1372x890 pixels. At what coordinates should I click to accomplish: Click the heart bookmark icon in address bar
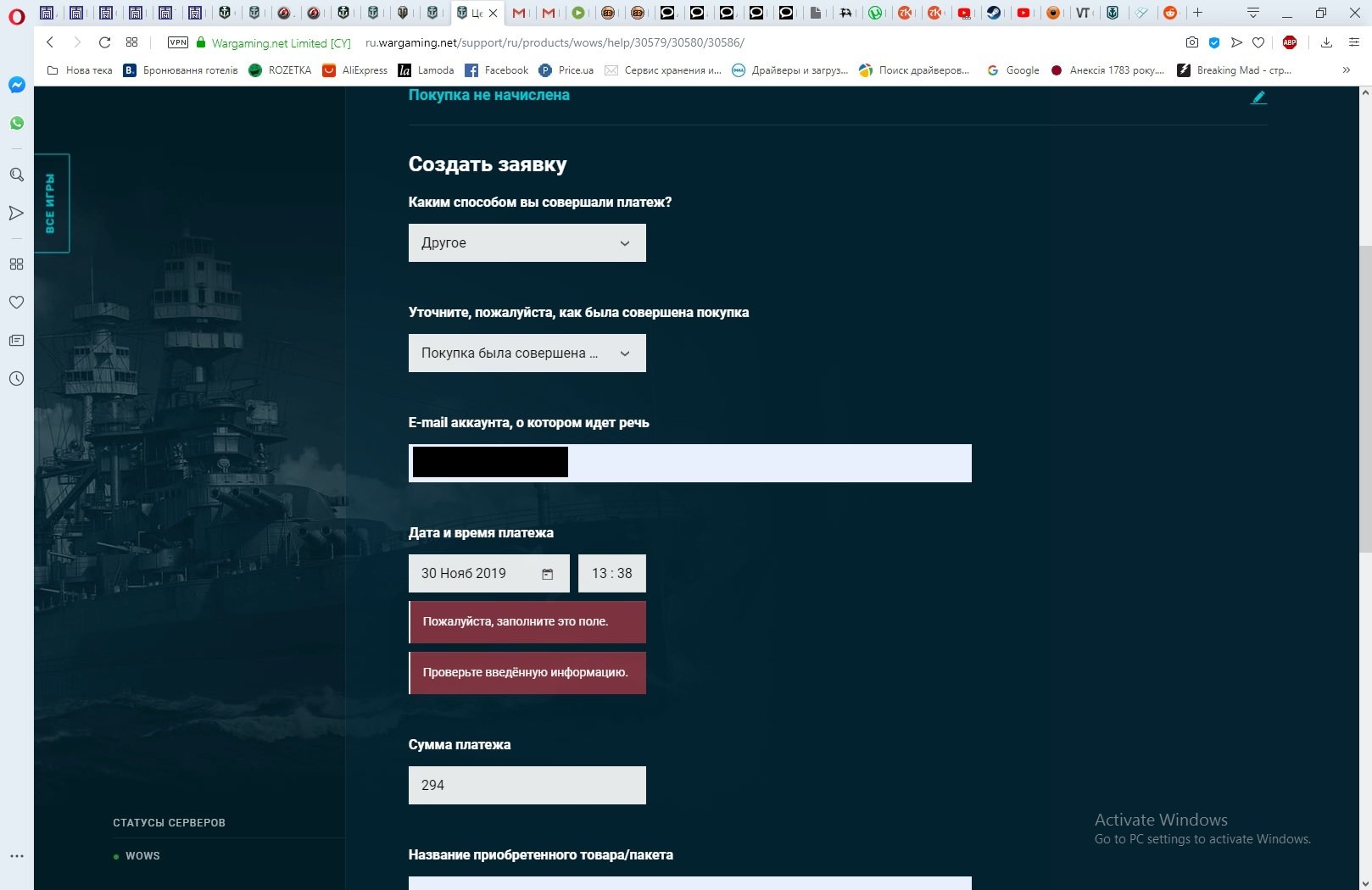point(1258,42)
